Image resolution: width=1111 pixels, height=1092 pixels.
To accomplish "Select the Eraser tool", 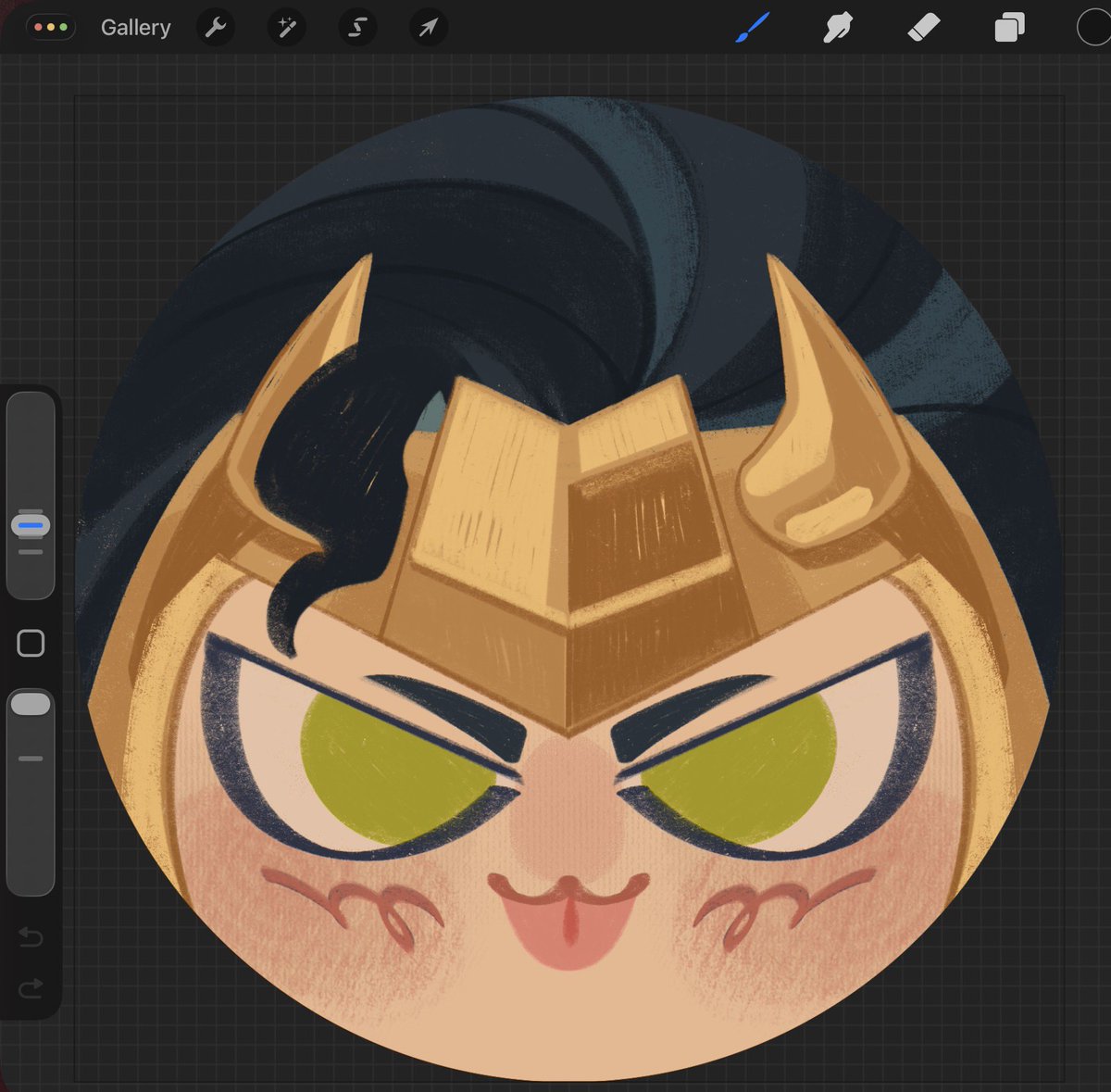I will click(x=923, y=28).
